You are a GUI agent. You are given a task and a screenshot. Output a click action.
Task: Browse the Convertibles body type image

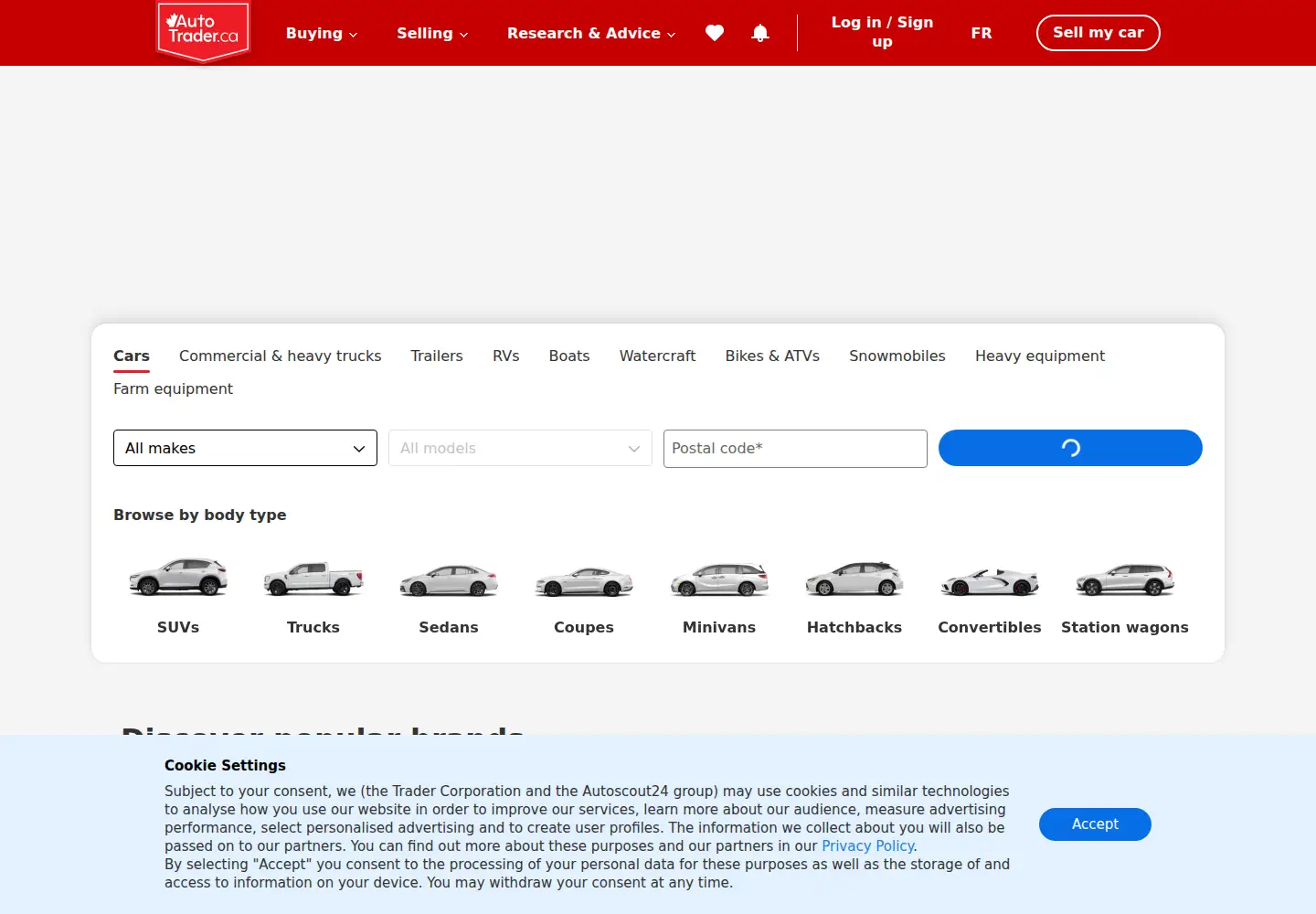point(990,580)
